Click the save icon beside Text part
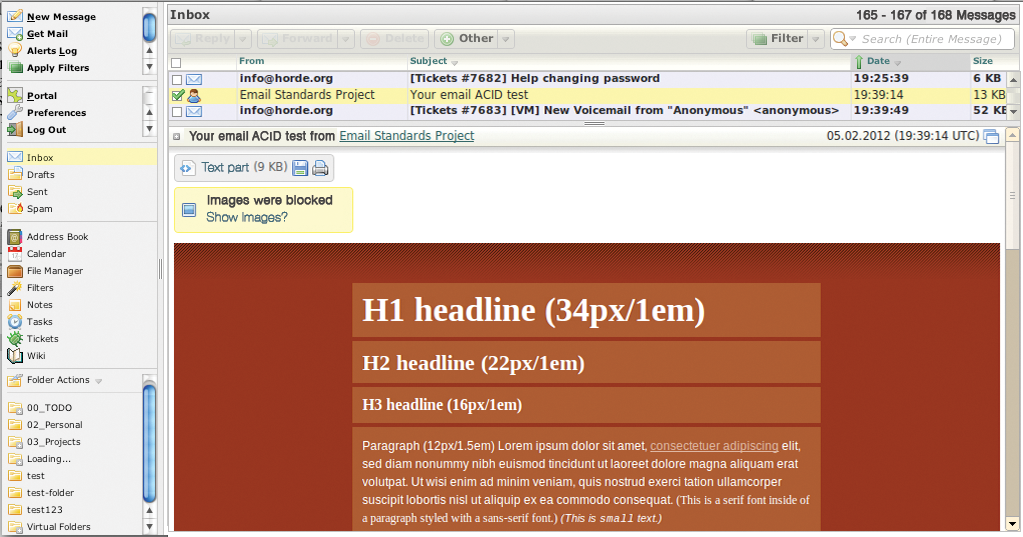The image size is (1023, 537). point(300,168)
